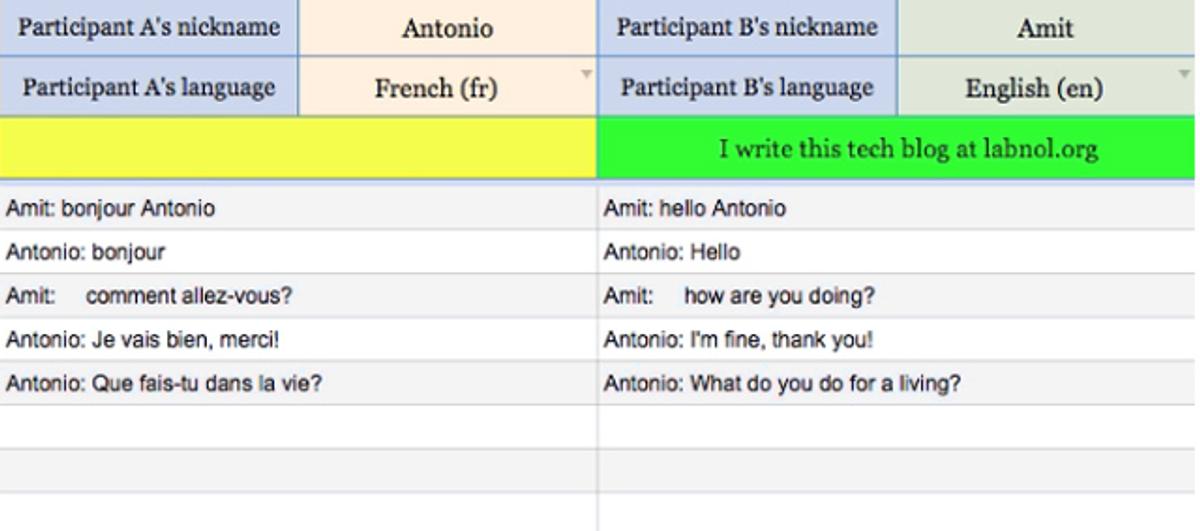Open Participant A's language dropdown arrow

pos(587,73)
